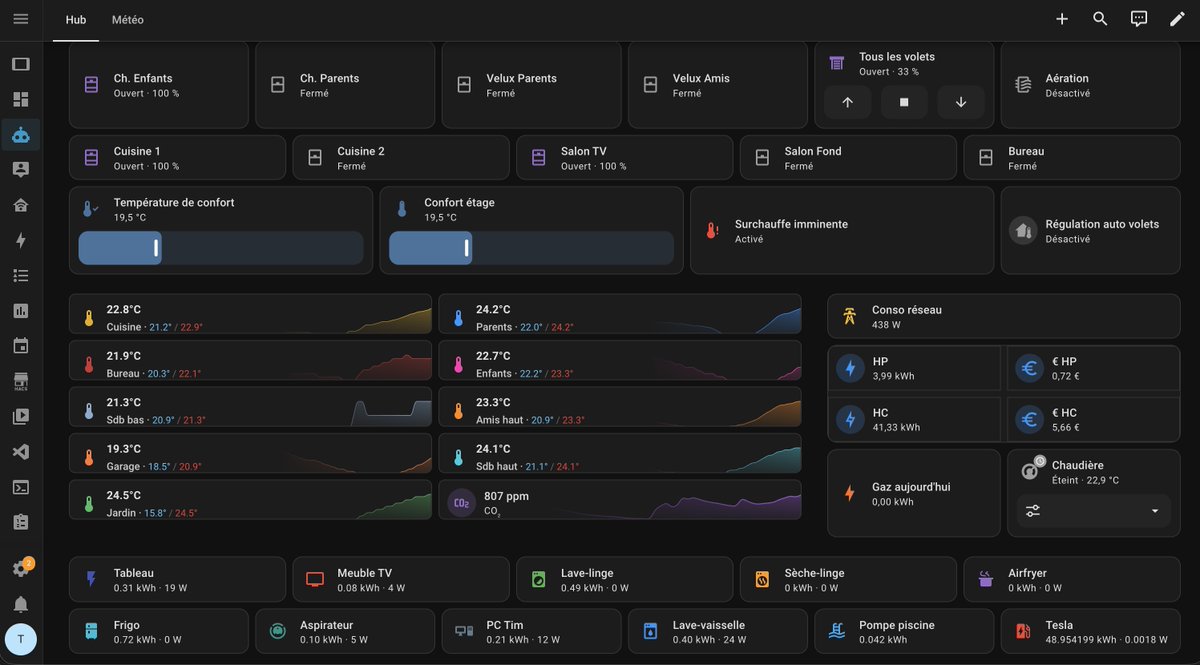Screen dimensions: 1200x665
Task: Open the Chaudière preset dropdown arrow
Action: pyautogui.click(x=1155, y=511)
